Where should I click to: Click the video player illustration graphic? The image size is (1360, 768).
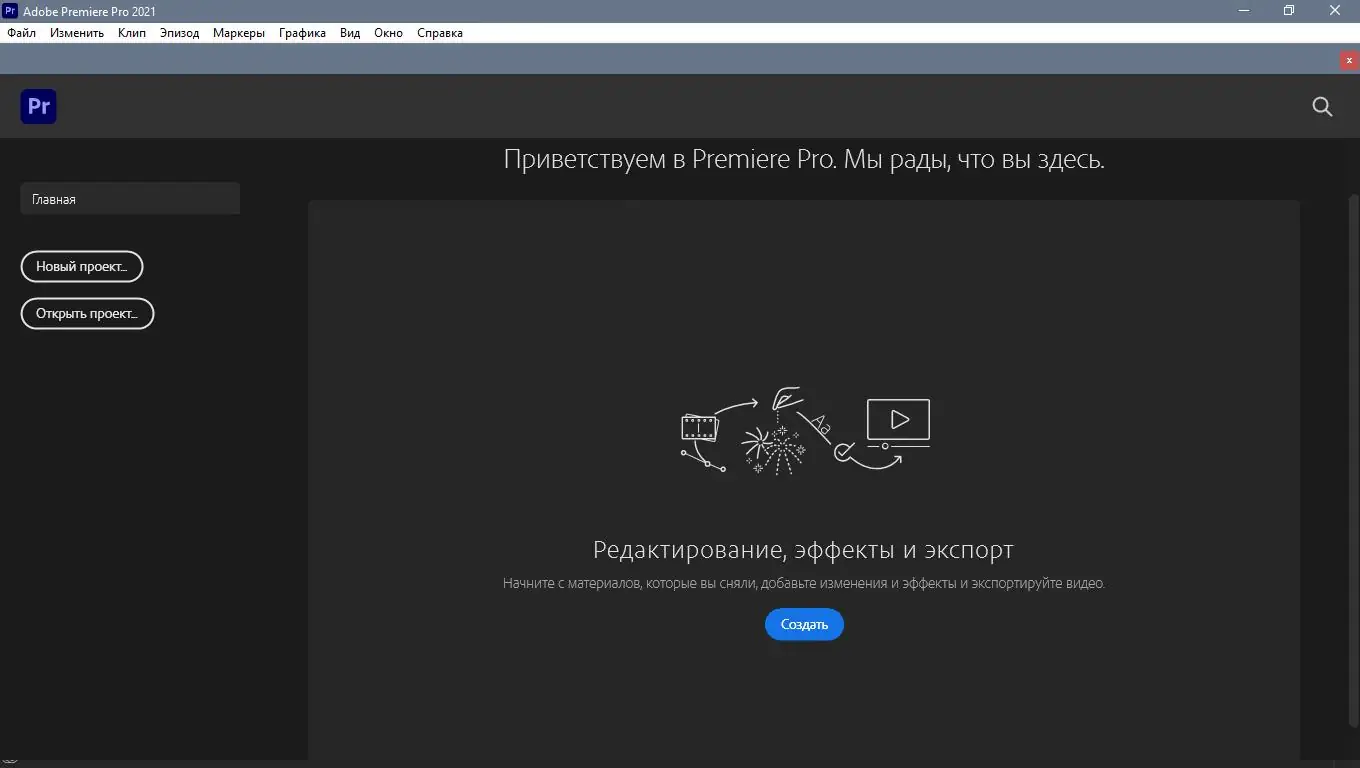pos(897,420)
